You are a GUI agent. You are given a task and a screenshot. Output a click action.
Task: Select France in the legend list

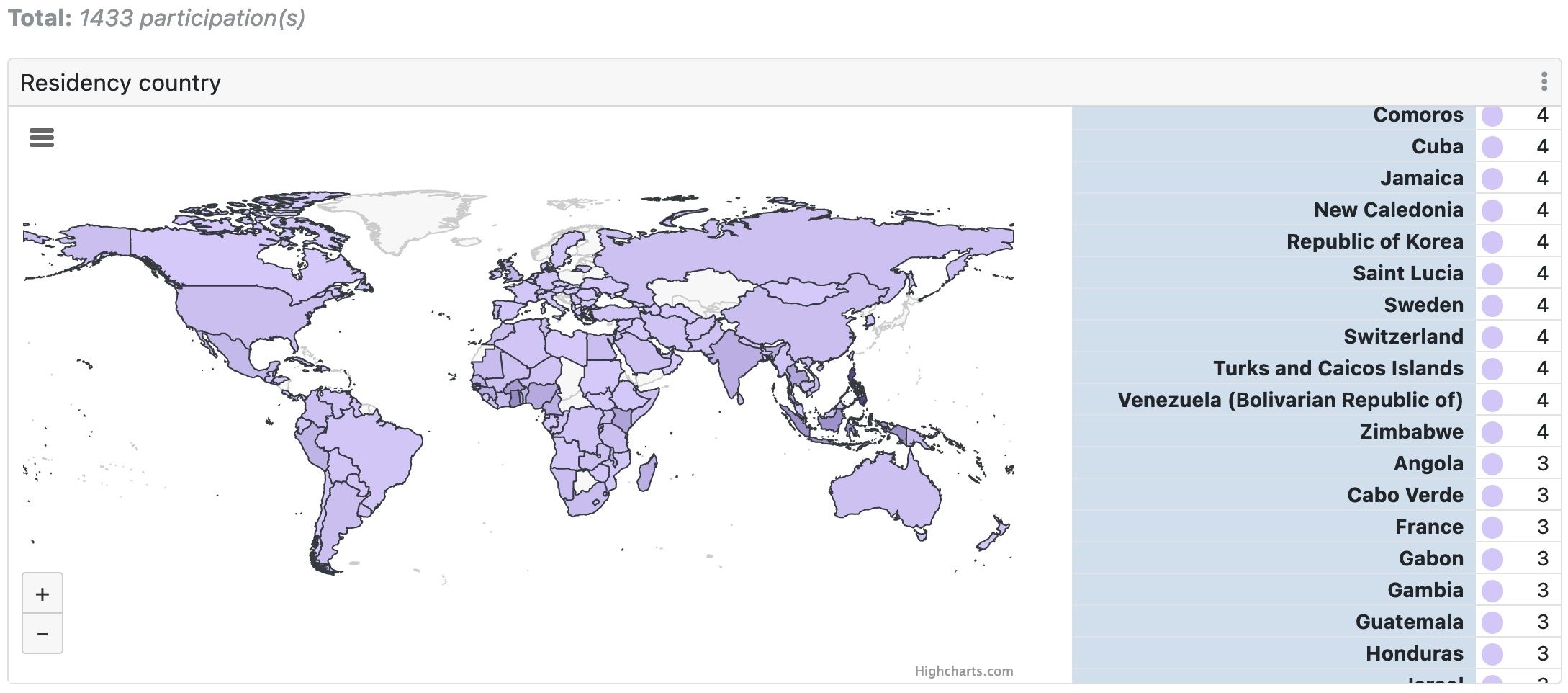point(1430,527)
